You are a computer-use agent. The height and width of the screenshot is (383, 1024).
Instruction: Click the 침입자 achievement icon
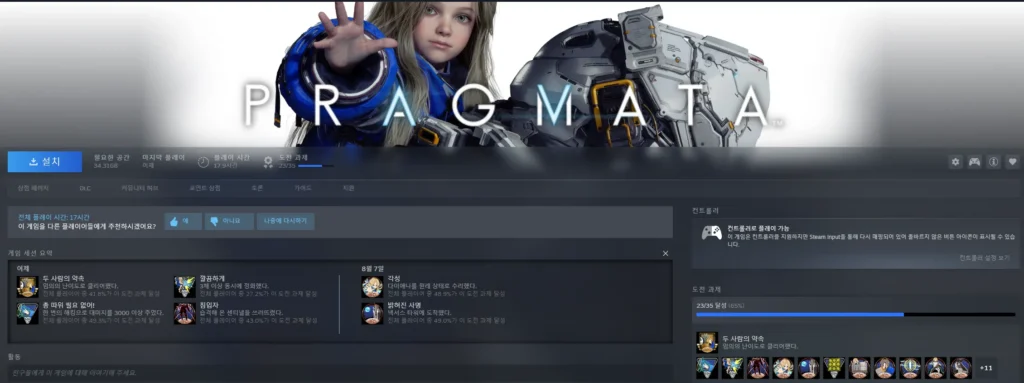coord(185,313)
